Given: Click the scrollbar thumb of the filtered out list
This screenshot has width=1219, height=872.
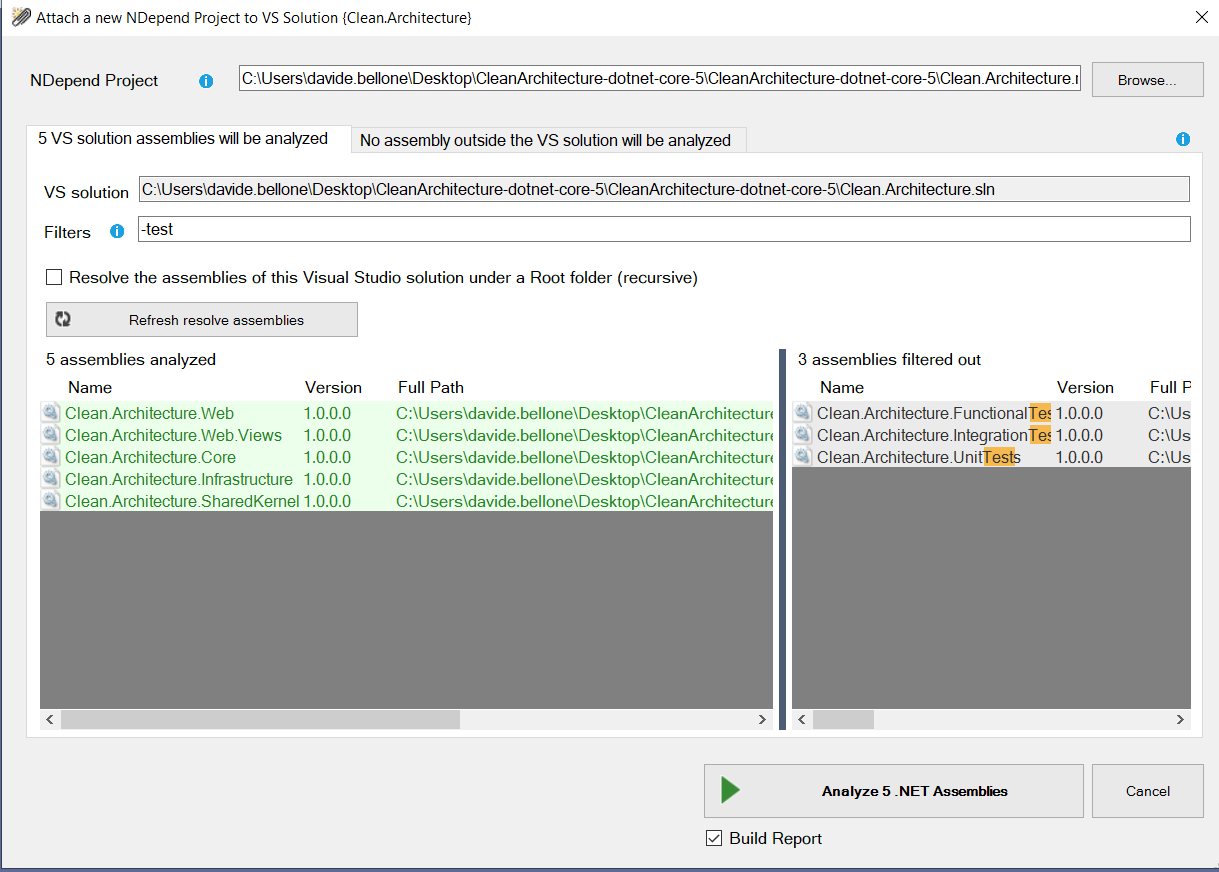Looking at the screenshot, I should coord(843,719).
